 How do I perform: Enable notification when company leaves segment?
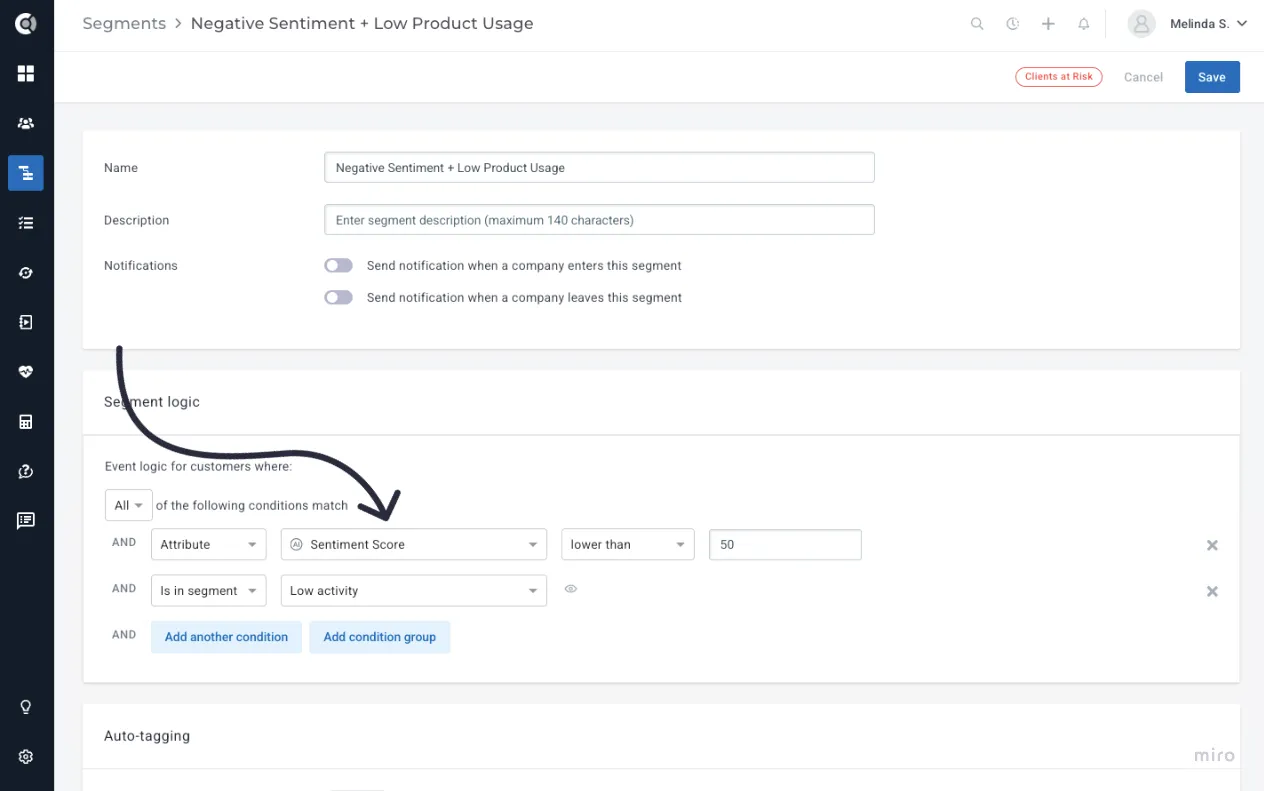tap(339, 297)
